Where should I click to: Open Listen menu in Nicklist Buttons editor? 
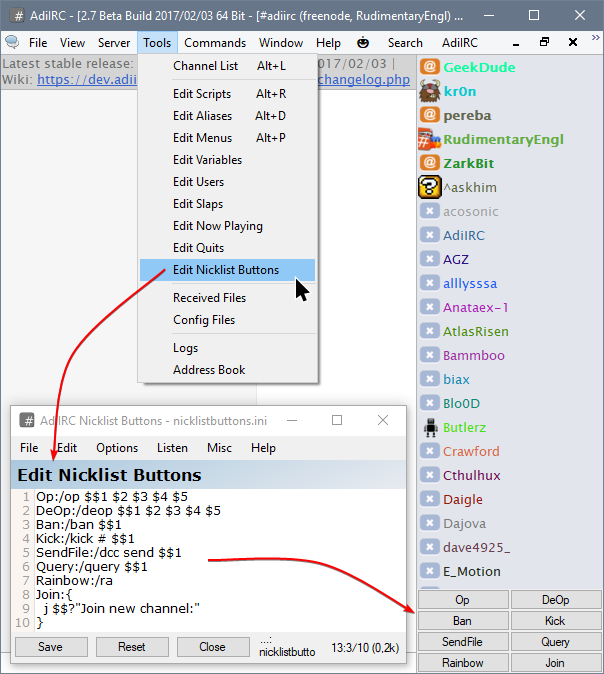(x=172, y=448)
